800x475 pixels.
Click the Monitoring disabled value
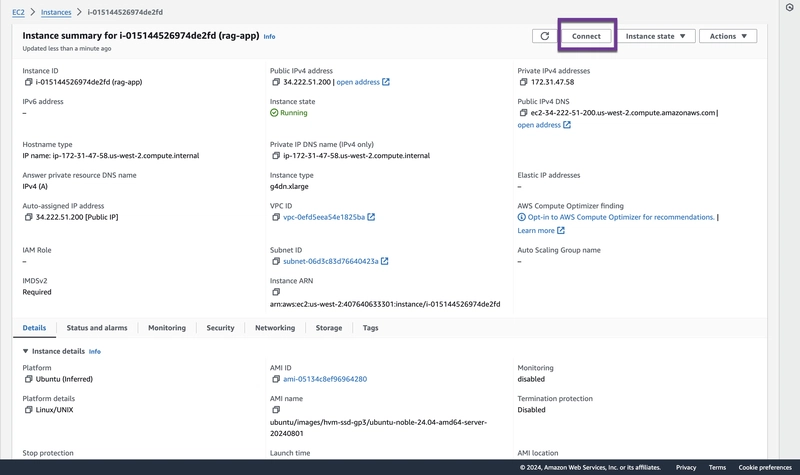(x=531, y=379)
